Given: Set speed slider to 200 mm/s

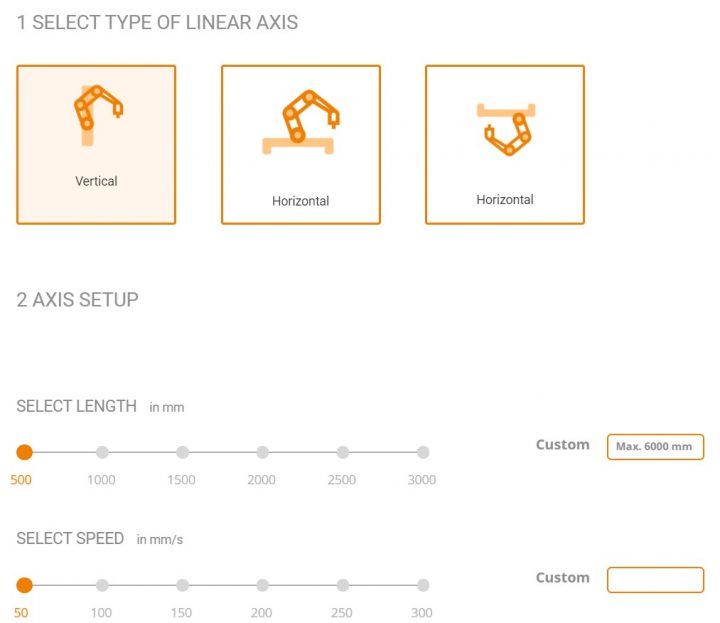Looking at the screenshot, I should coord(262,585).
